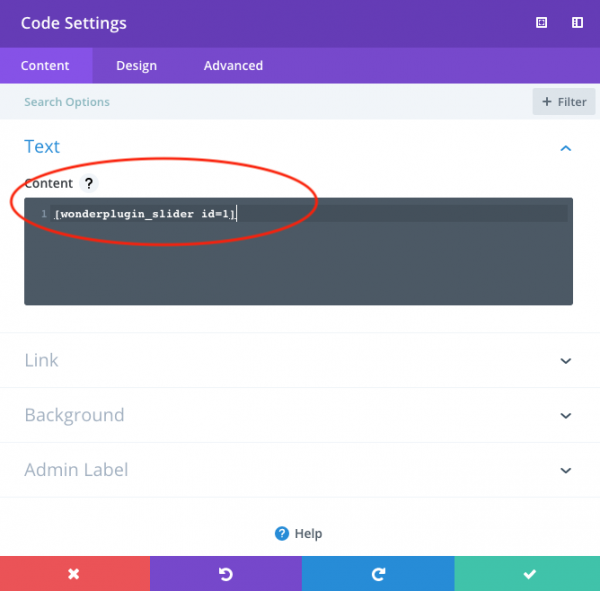Viewport: 600px width, 591px height.
Task: Click the blue Help question mark icon
Action: click(282, 533)
